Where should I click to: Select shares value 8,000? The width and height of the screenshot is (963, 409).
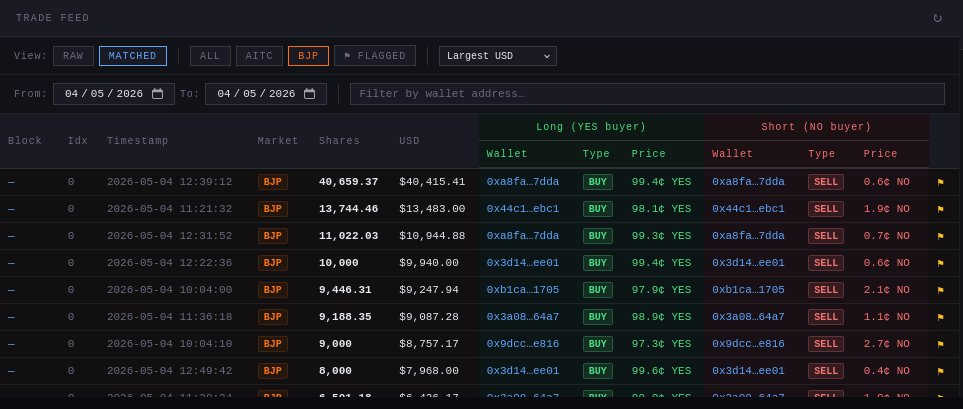click(335, 371)
